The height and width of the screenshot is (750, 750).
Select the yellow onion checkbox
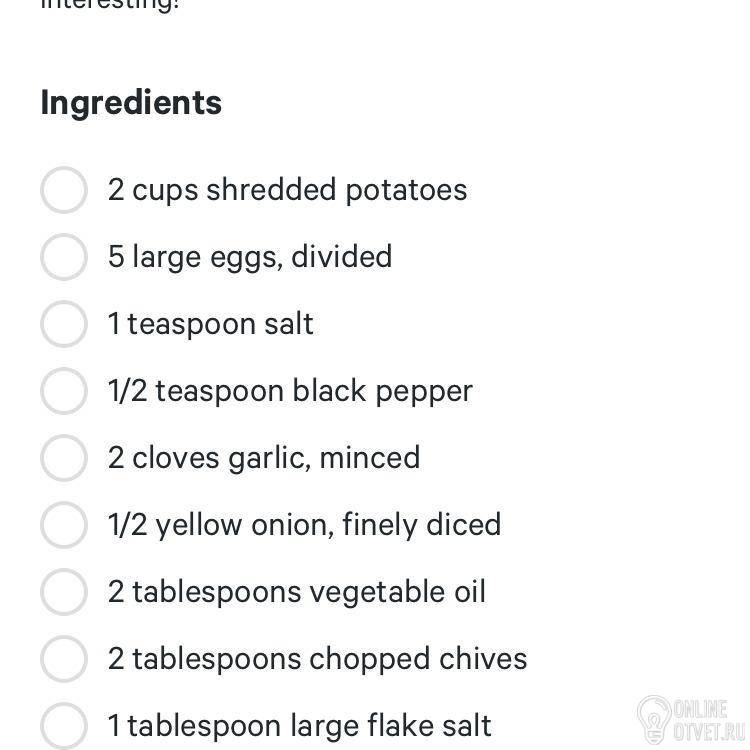pos(64,525)
